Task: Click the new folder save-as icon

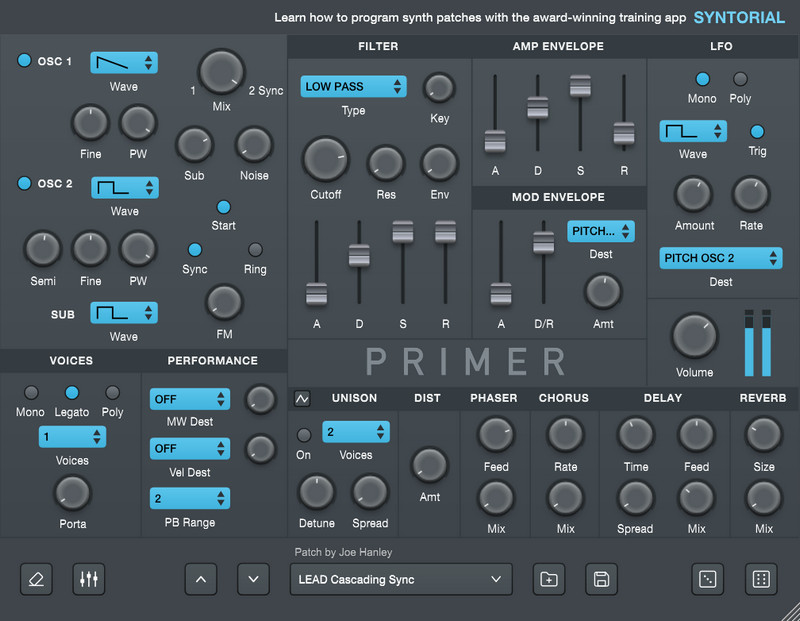Action: tap(549, 579)
